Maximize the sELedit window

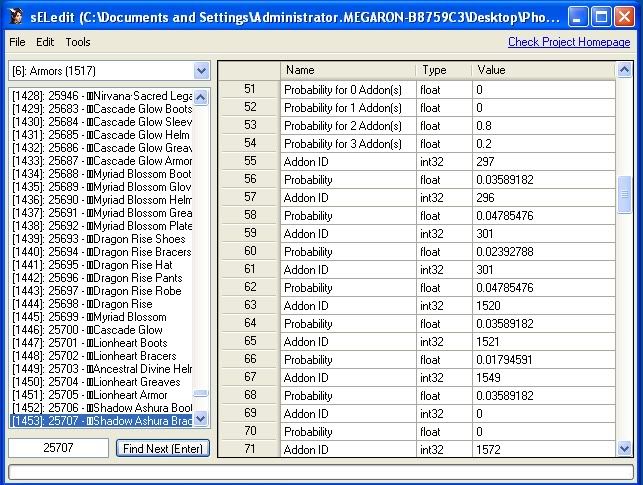click(x=599, y=16)
